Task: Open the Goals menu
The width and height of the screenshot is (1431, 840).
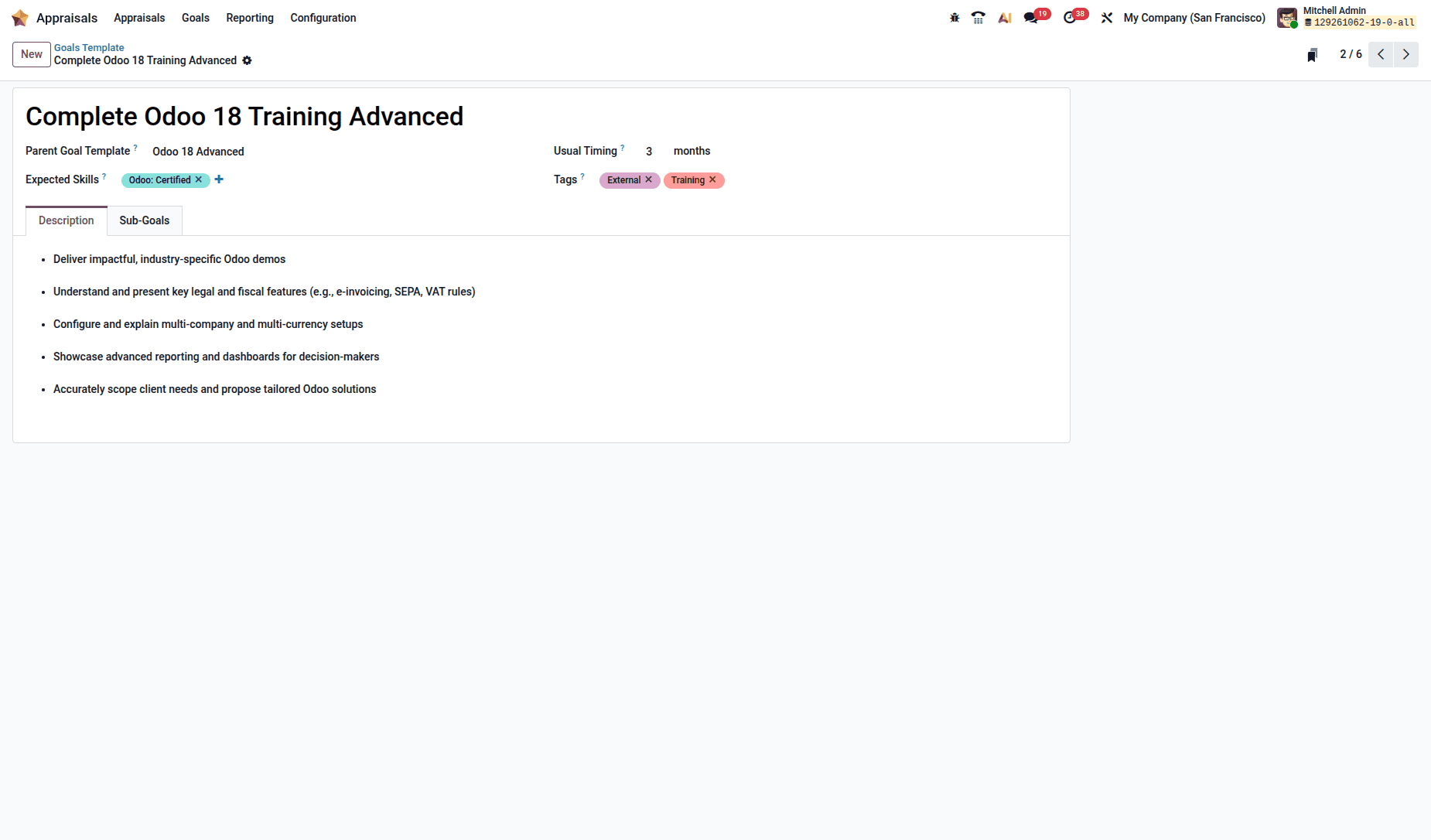Action: (196, 18)
